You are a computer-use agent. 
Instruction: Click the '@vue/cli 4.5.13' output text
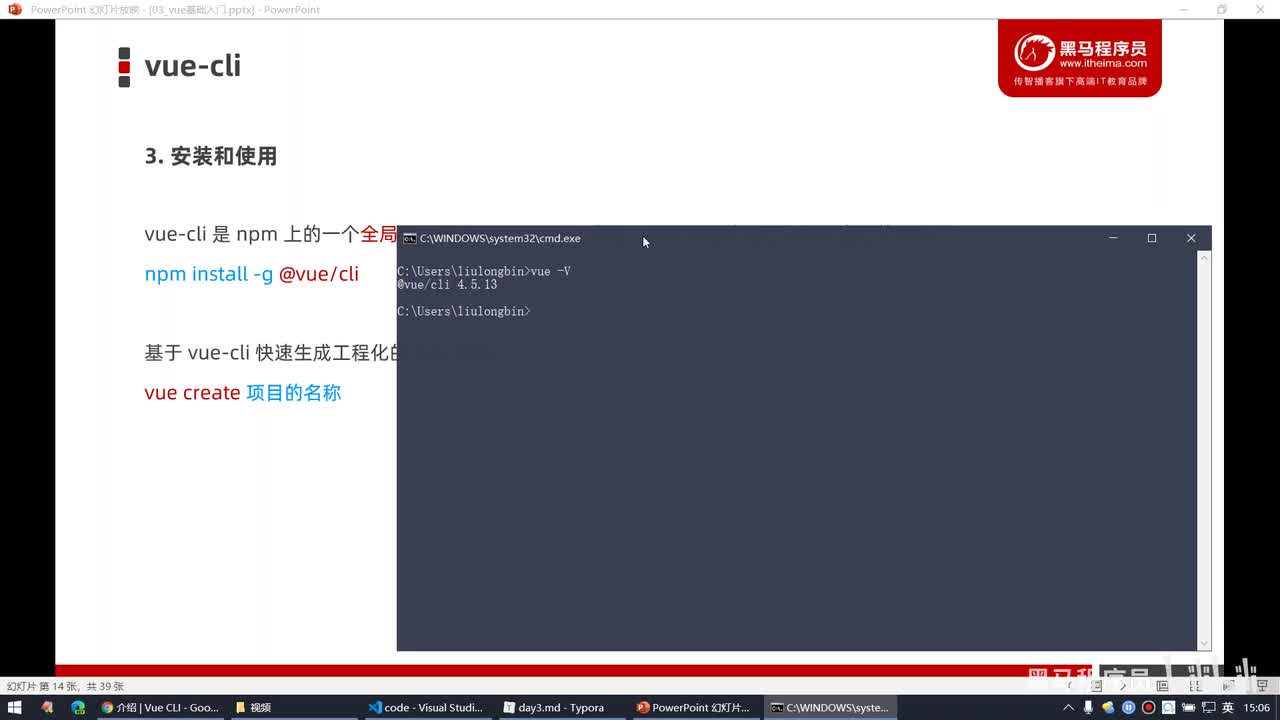point(447,285)
